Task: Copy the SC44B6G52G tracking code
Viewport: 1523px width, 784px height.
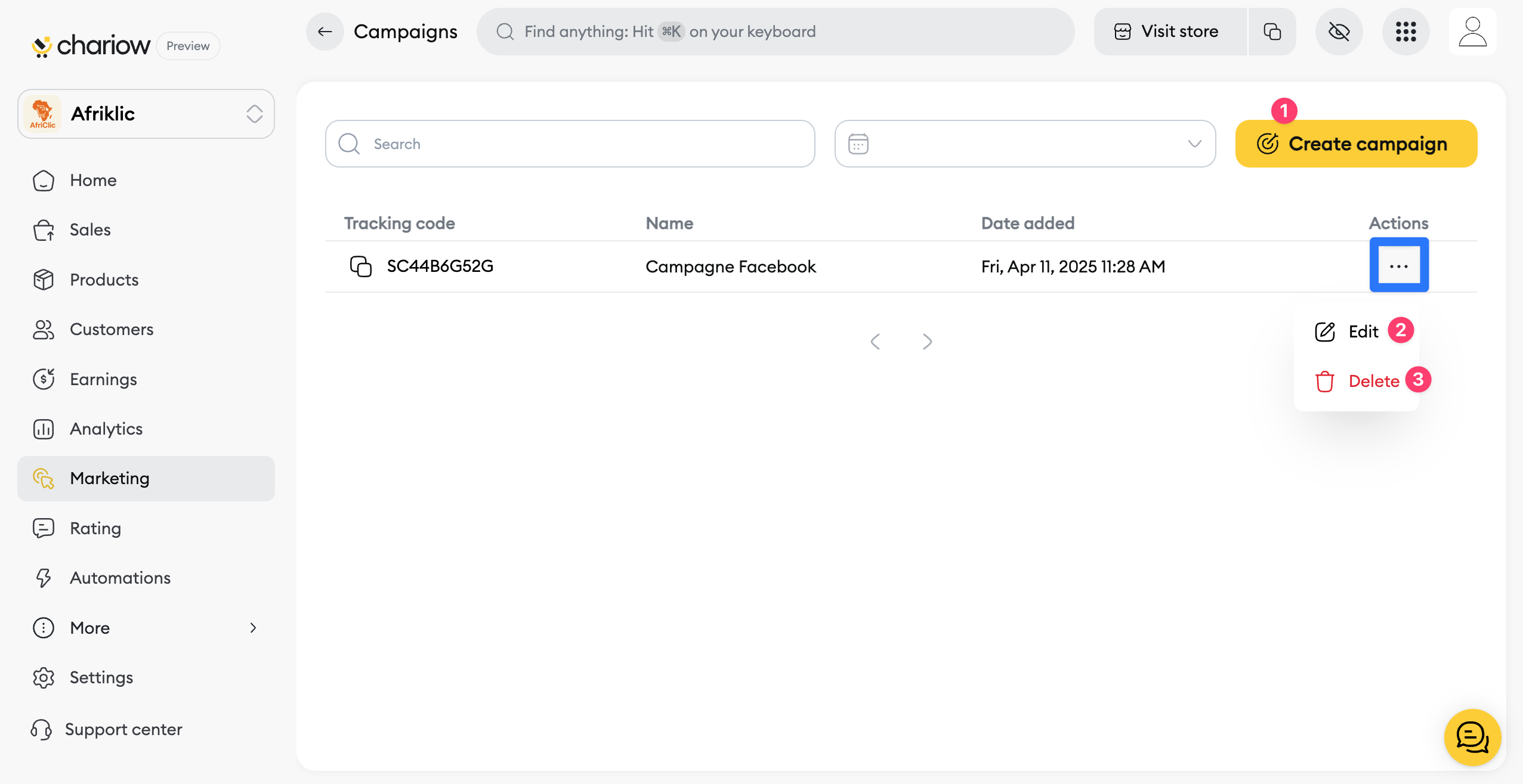Action: pos(360,266)
